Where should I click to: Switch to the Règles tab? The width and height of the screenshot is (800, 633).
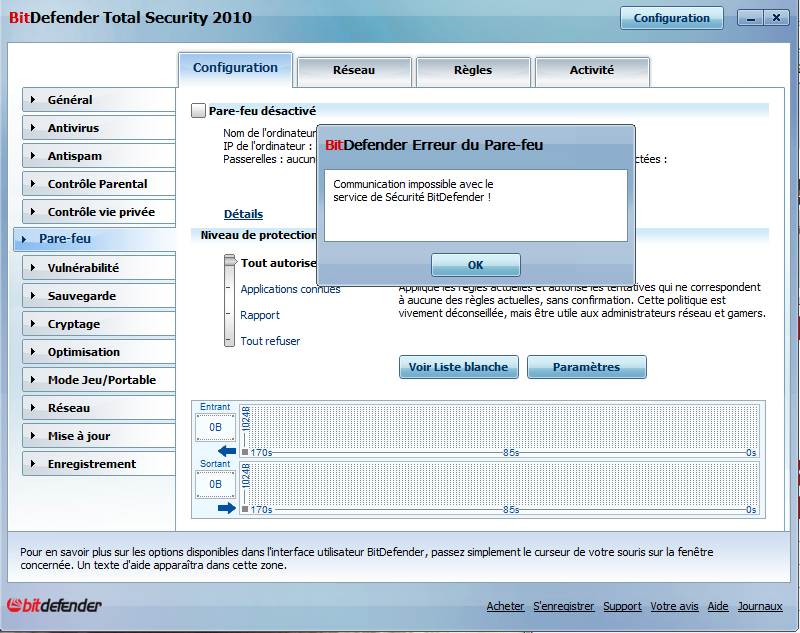(473, 70)
